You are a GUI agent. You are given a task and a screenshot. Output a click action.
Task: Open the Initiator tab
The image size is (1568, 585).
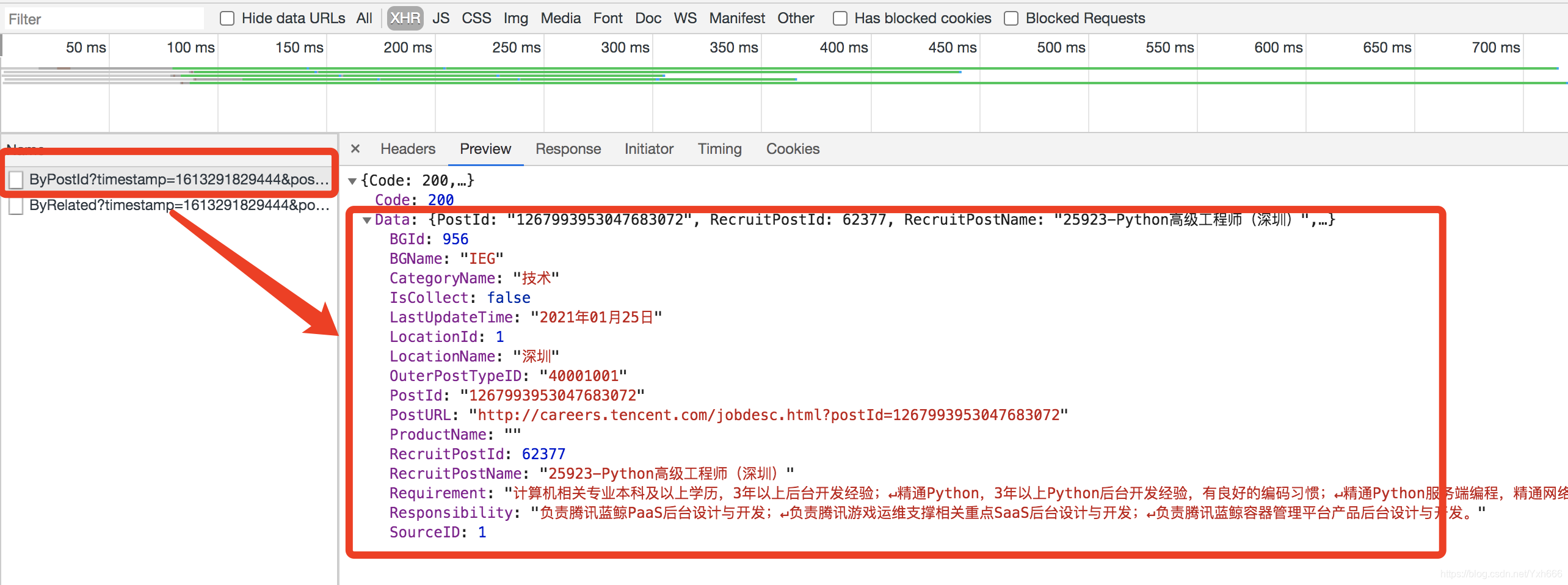[x=649, y=149]
